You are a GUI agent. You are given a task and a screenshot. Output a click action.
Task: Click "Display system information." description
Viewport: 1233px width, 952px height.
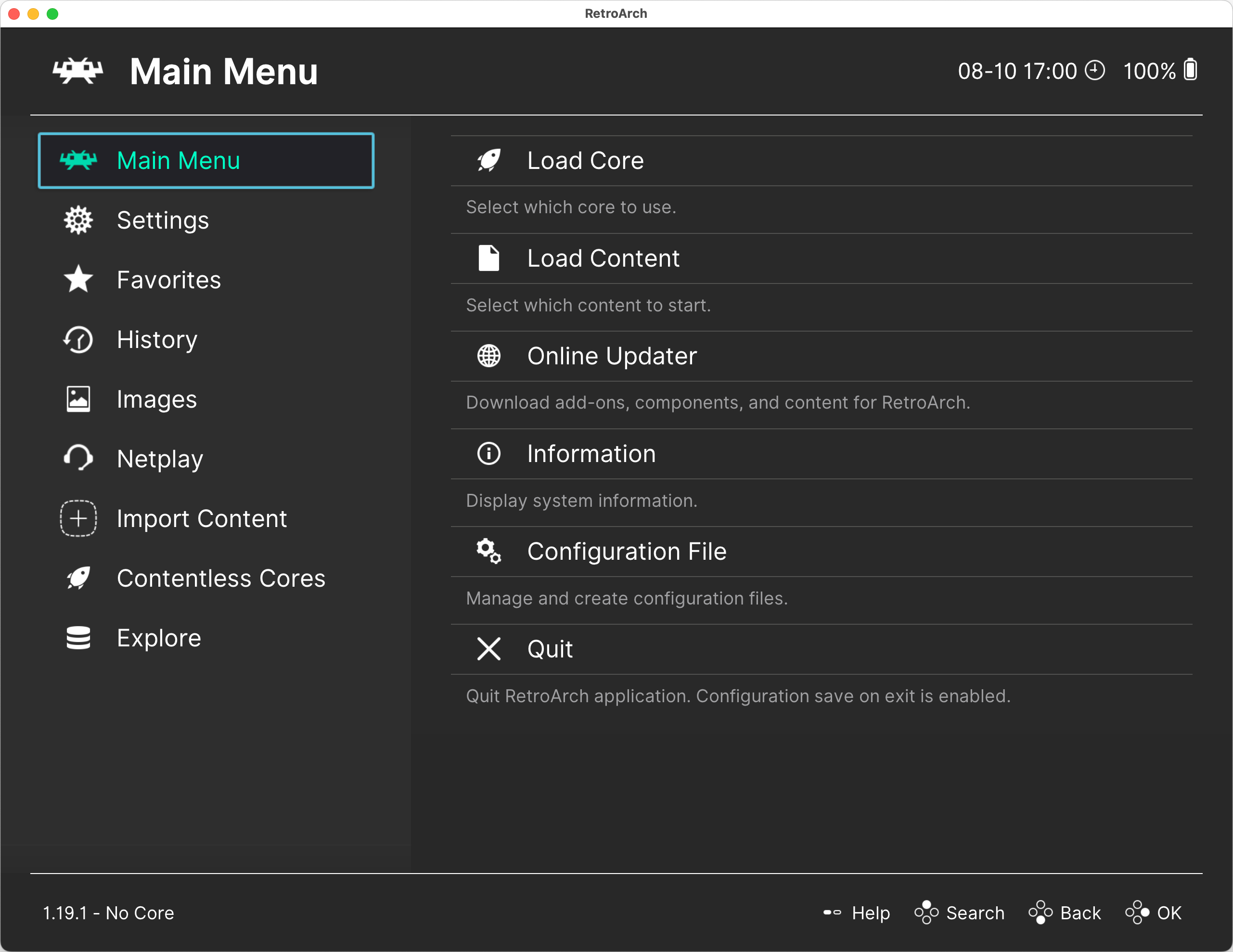[x=581, y=501]
